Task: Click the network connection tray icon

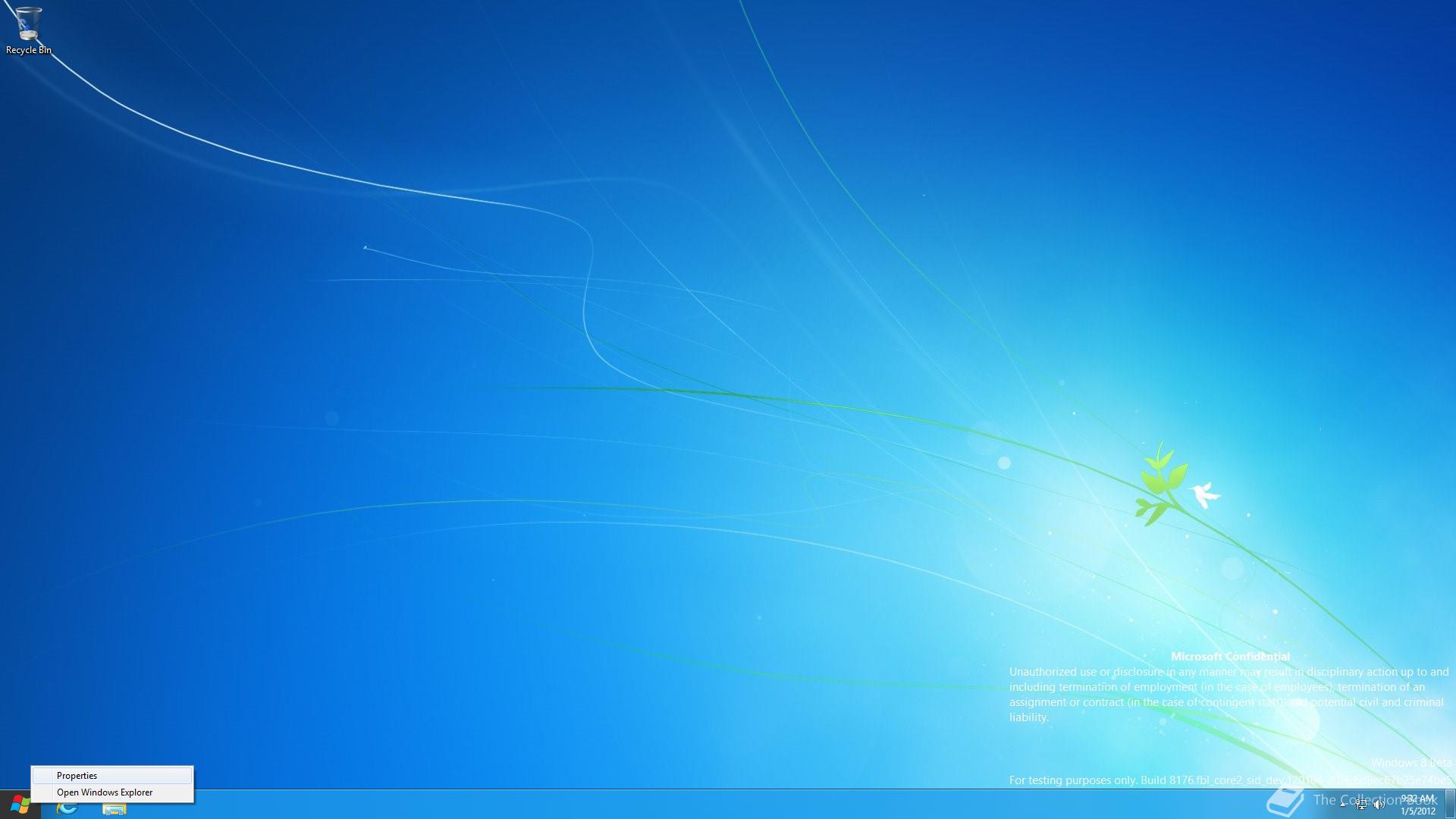Action: click(x=1362, y=805)
